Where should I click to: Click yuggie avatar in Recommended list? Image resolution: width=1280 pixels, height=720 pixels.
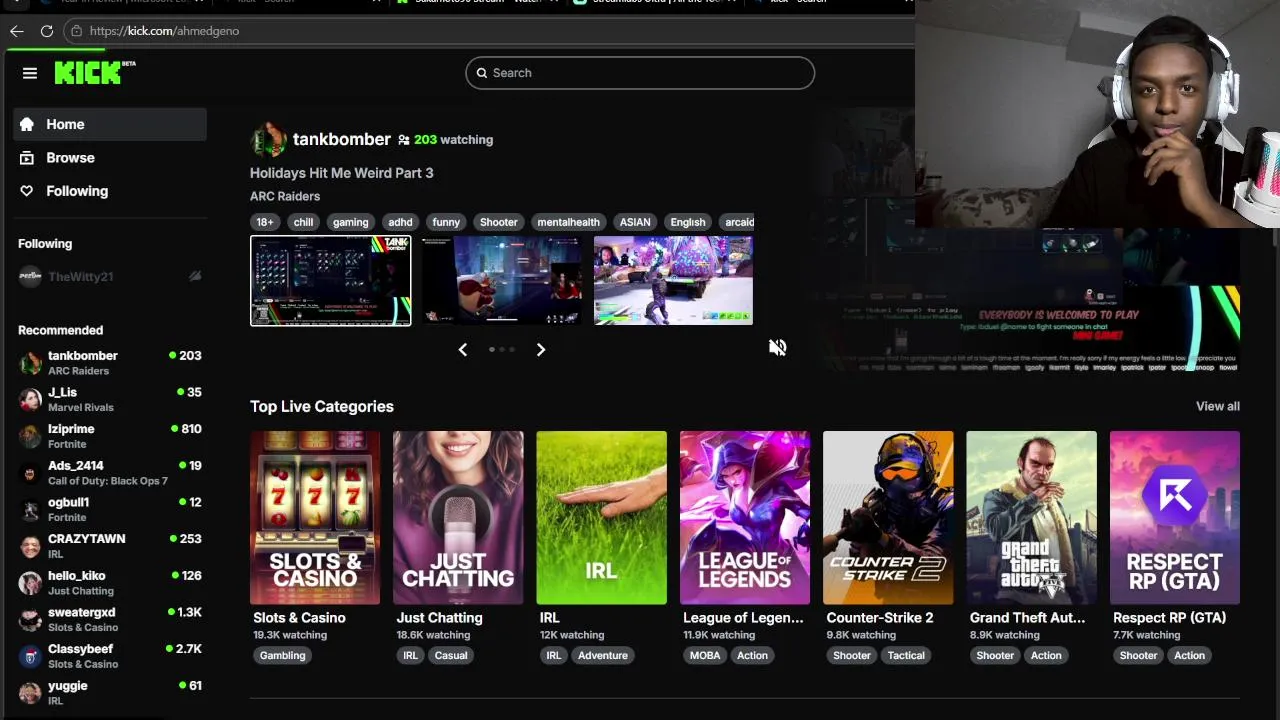pos(30,692)
